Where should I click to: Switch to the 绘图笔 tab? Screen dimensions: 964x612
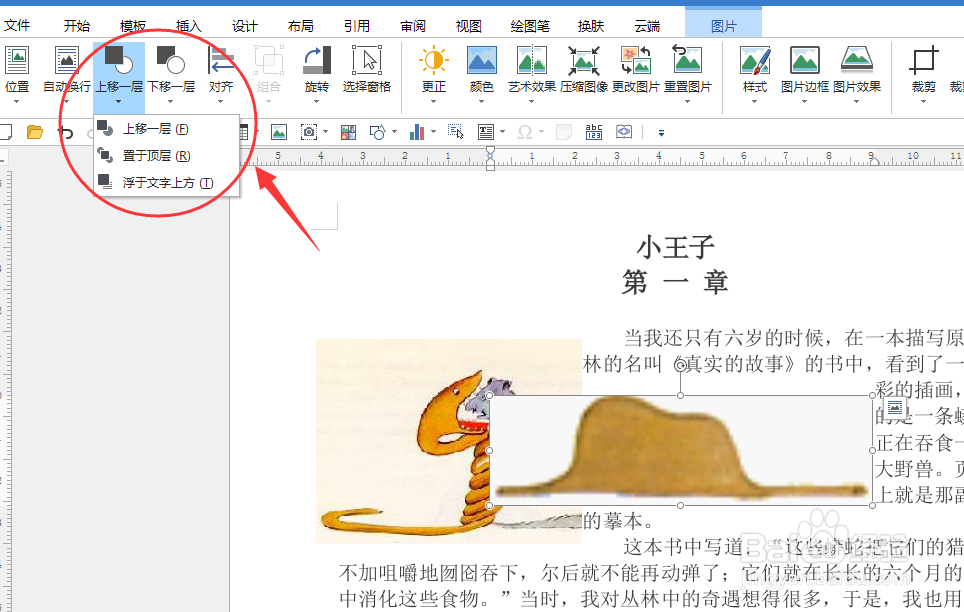tap(530, 26)
